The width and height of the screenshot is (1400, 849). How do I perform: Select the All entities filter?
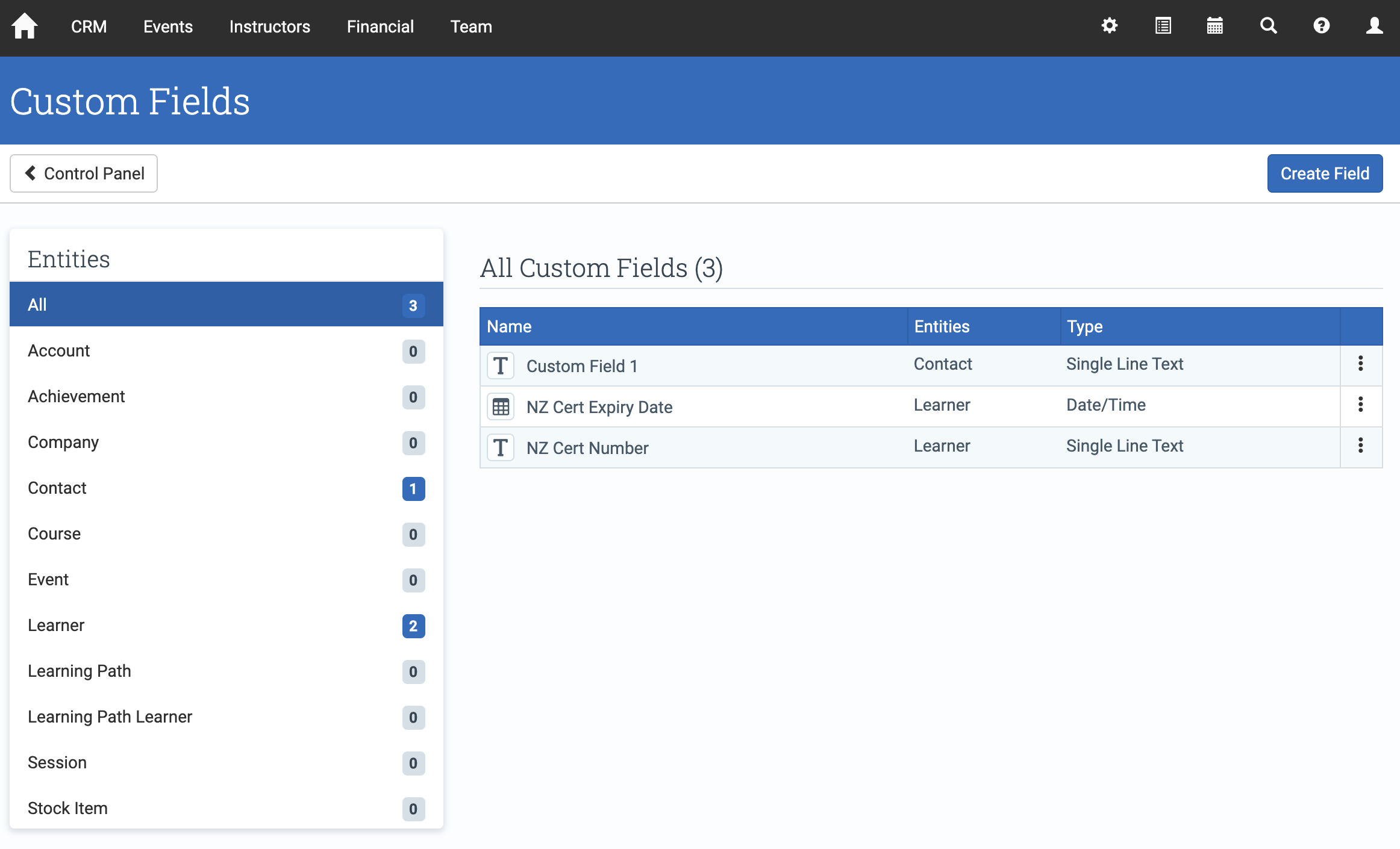pyautogui.click(x=227, y=305)
